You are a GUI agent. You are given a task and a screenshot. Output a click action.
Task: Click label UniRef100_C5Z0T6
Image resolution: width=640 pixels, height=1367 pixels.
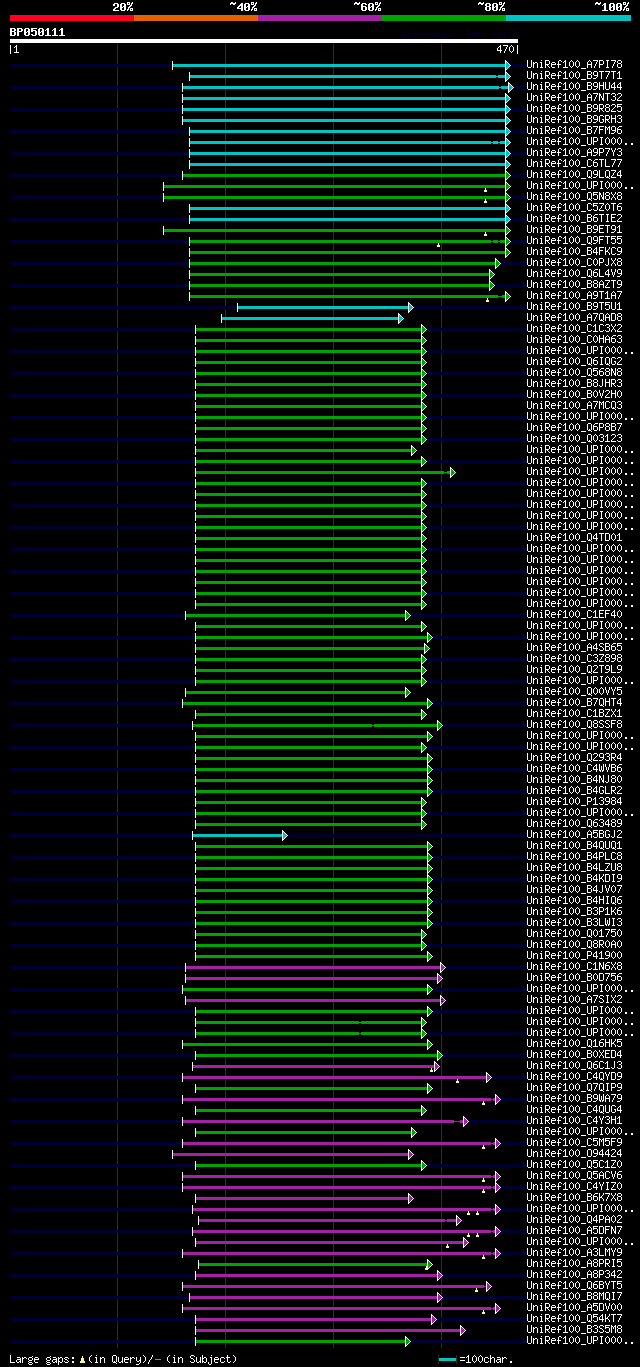[x=574, y=207]
